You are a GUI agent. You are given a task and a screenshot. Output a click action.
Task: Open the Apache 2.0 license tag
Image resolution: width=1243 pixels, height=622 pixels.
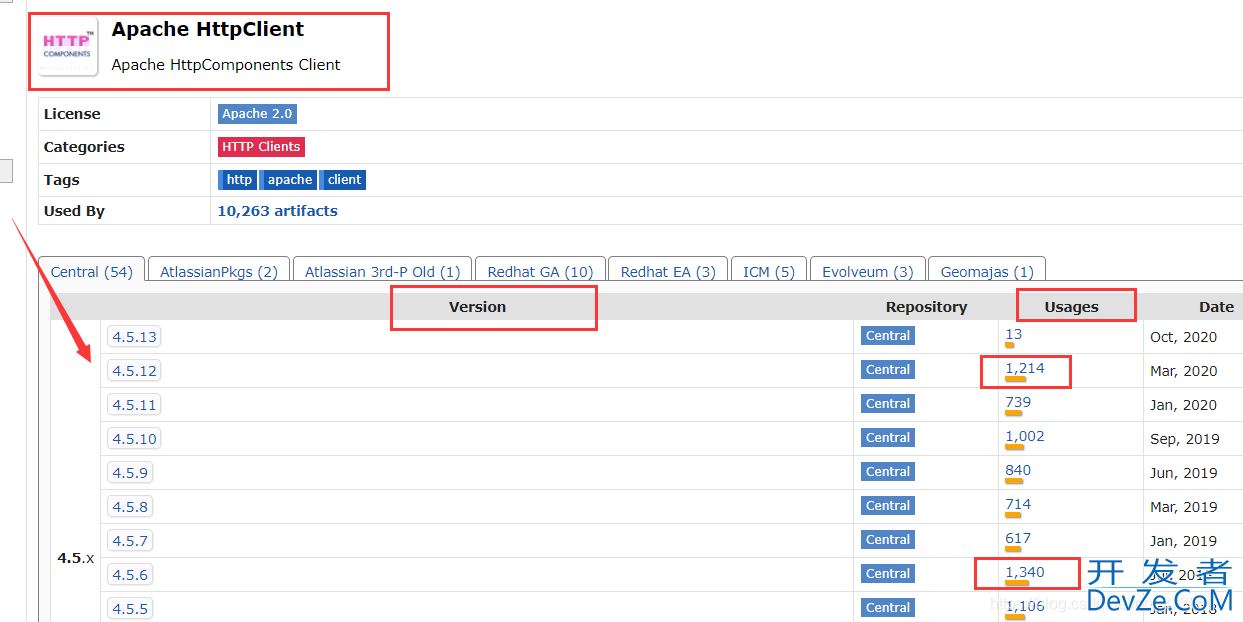tap(257, 114)
